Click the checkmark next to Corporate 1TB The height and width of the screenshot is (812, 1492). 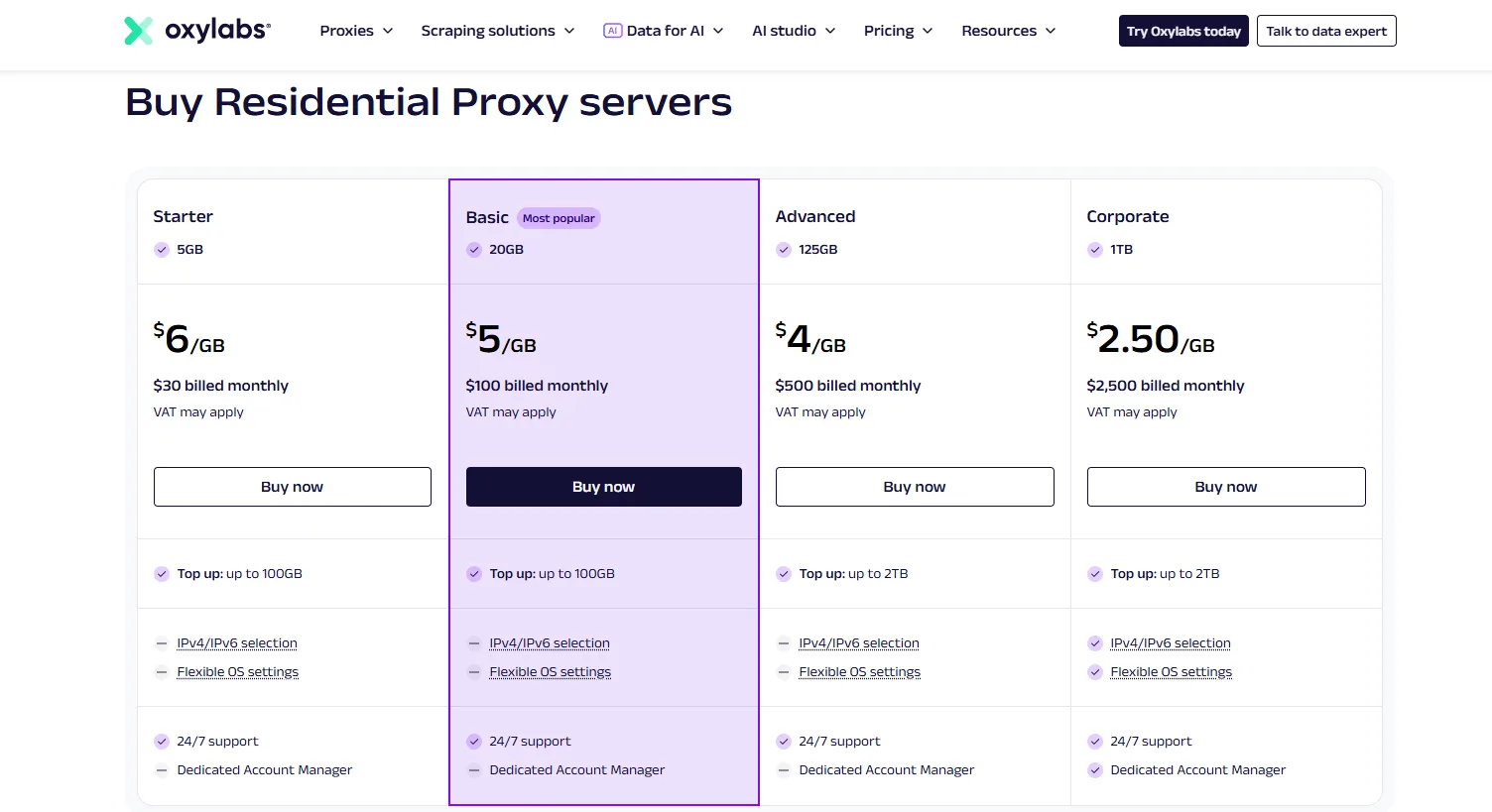(x=1095, y=250)
